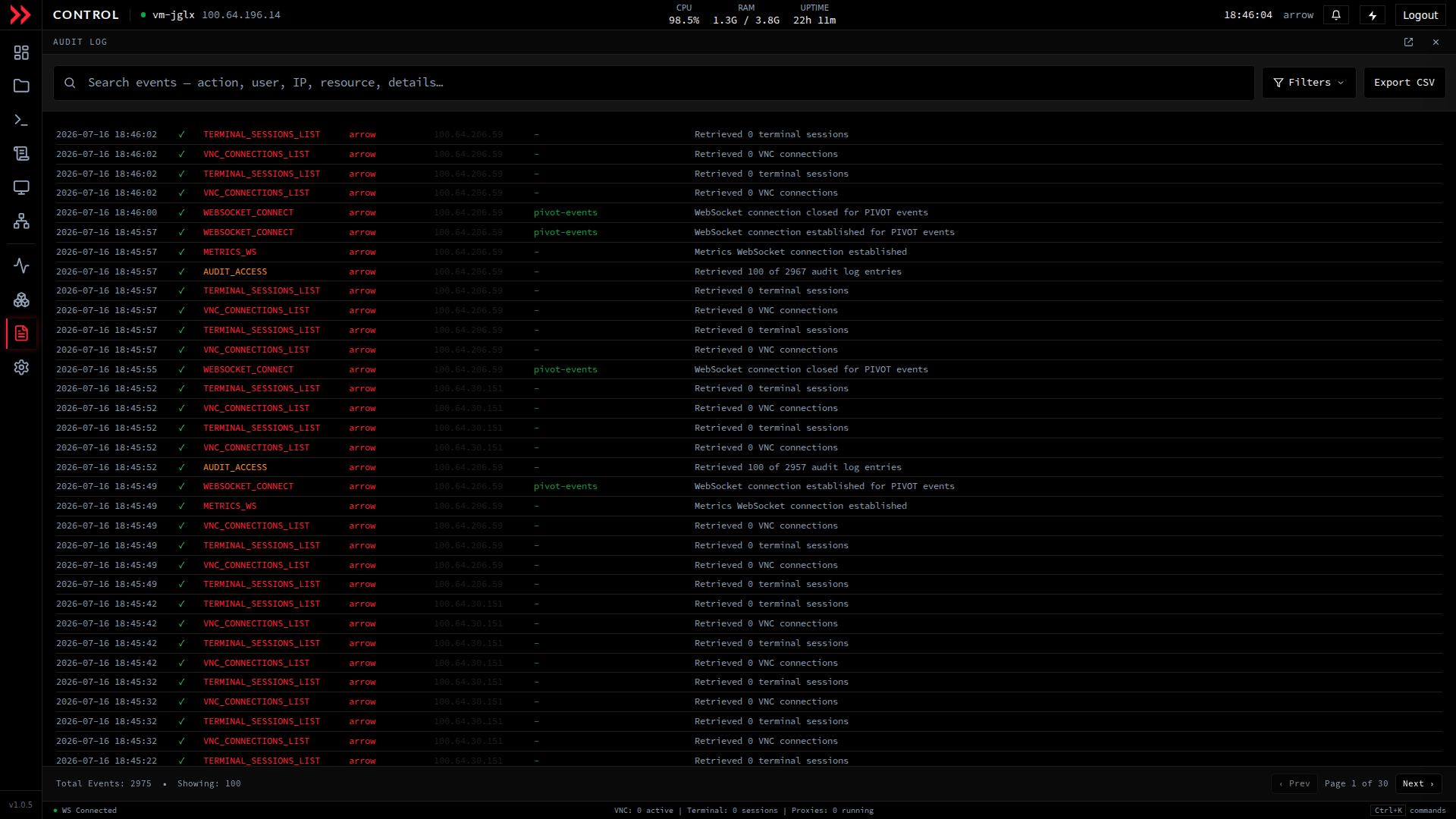1456x819 pixels.
Task: Click the red double-chevron app logo
Action: point(20,14)
